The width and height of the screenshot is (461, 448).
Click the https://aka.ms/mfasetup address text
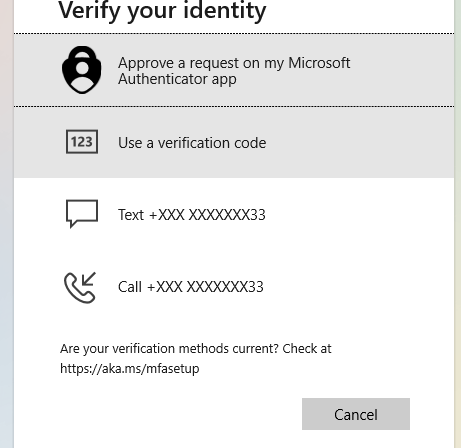pyautogui.click(x=130, y=369)
